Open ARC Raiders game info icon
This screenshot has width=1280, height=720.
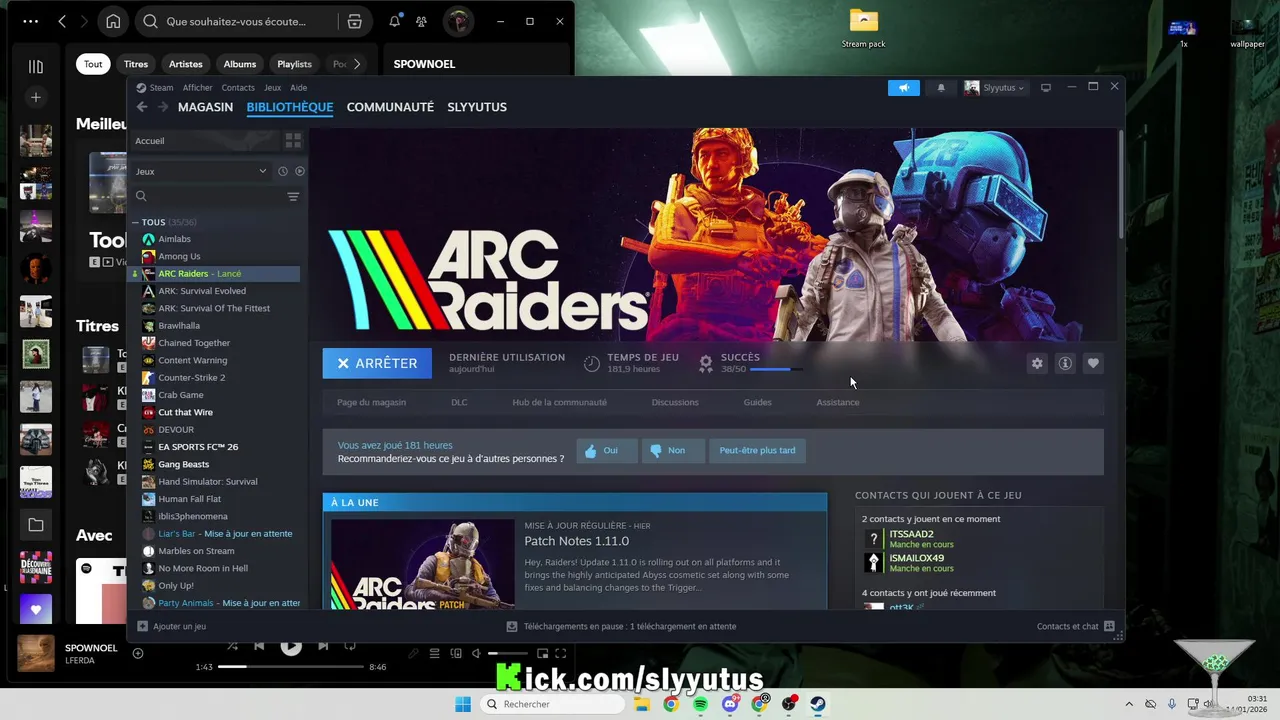[x=1065, y=364]
